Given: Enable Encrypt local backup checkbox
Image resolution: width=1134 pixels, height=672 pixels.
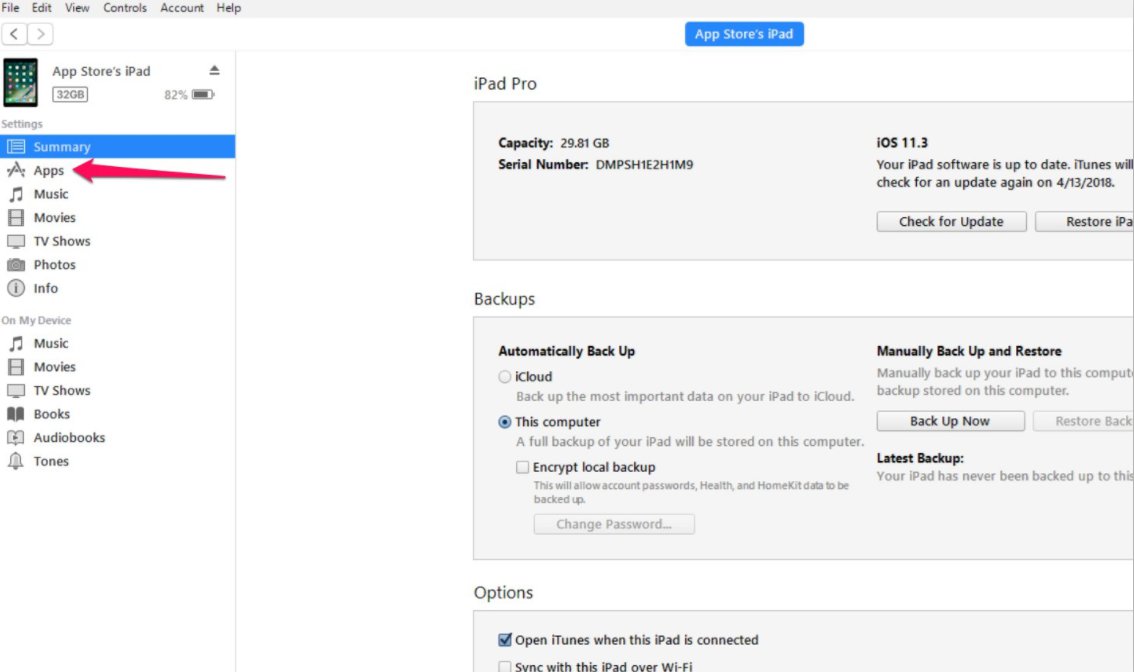Looking at the screenshot, I should pos(522,467).
